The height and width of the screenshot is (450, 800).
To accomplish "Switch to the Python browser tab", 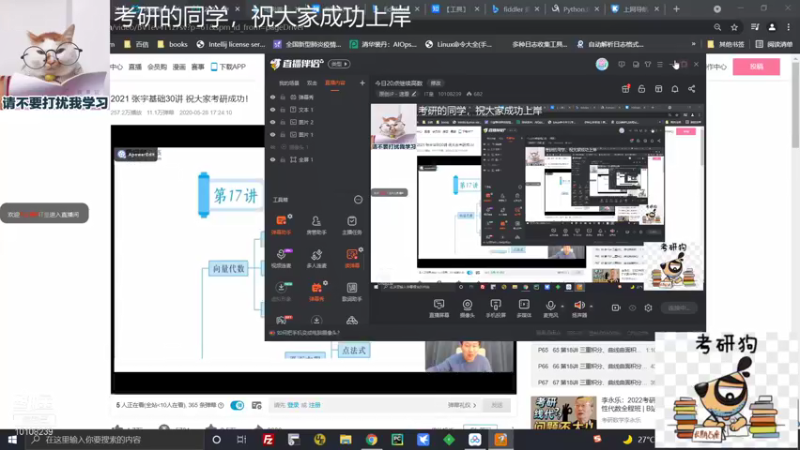I will coord(574,9).
